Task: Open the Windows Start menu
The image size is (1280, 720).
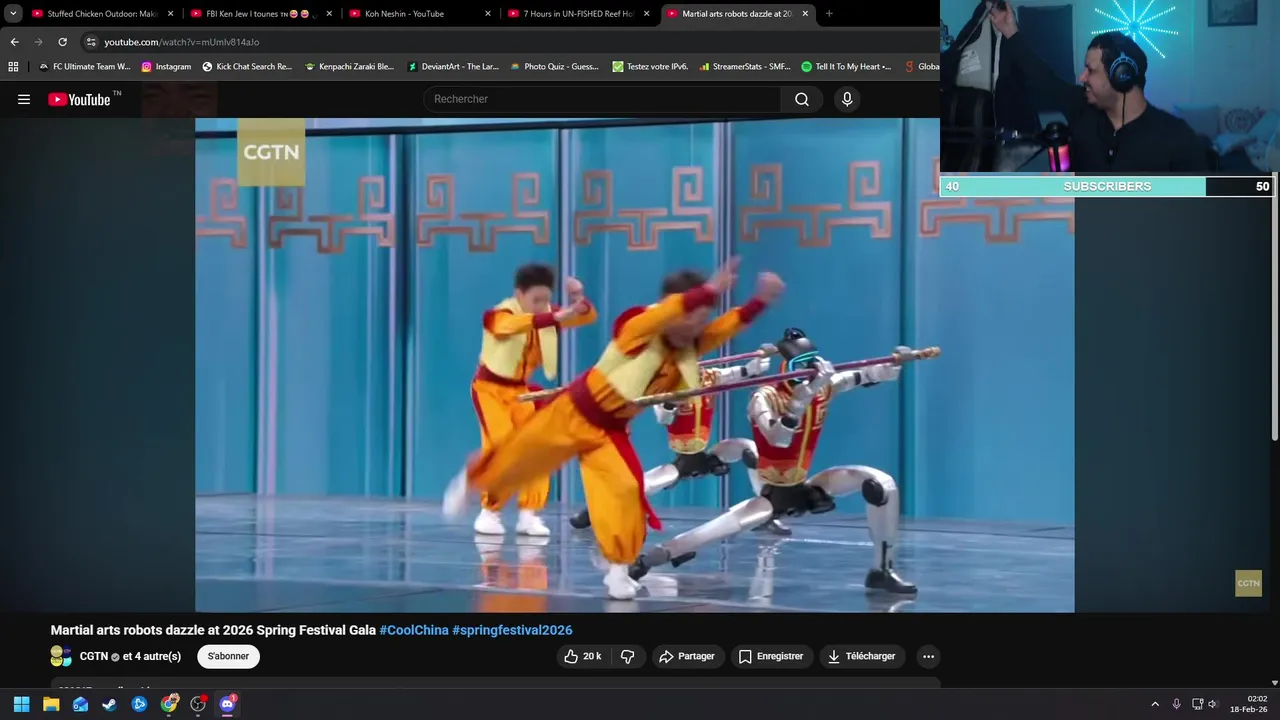Action: (21, 704)
